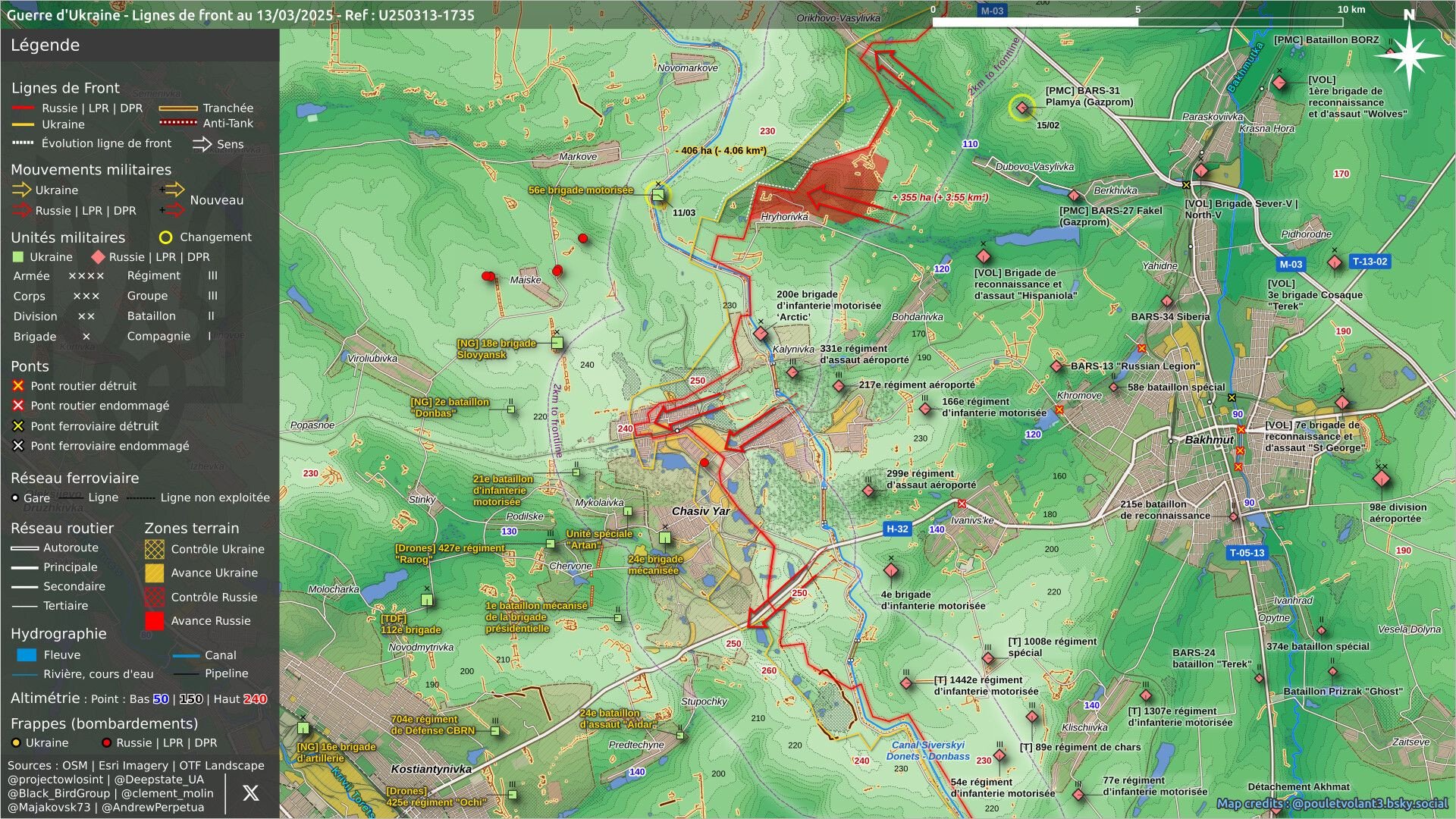Click the Klischiivka village label
This screenshot has height=819, width=1456.
(x=1084, y=727)
